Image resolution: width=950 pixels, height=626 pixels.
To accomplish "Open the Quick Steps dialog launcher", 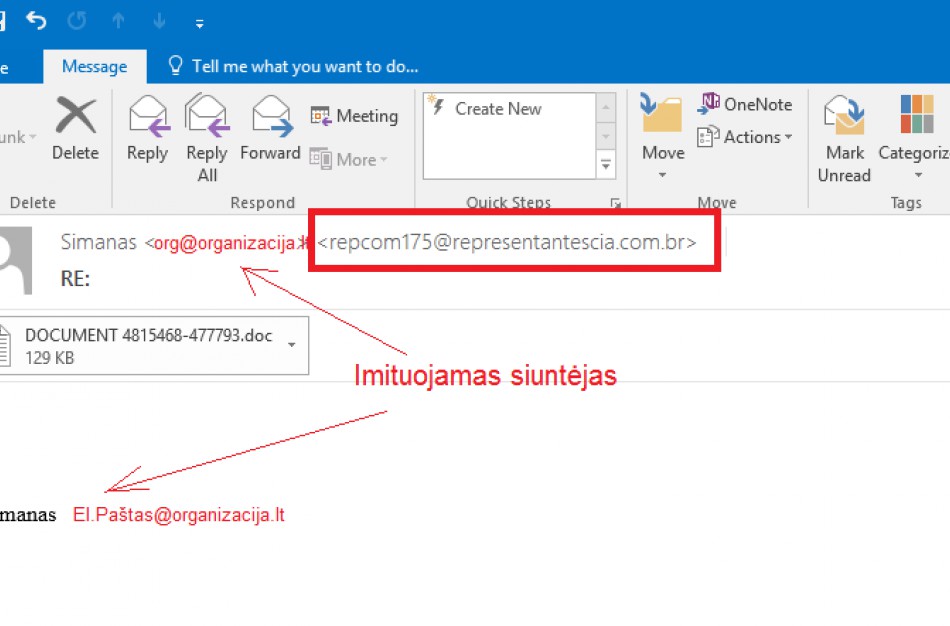I will click(x=614, y=203).
